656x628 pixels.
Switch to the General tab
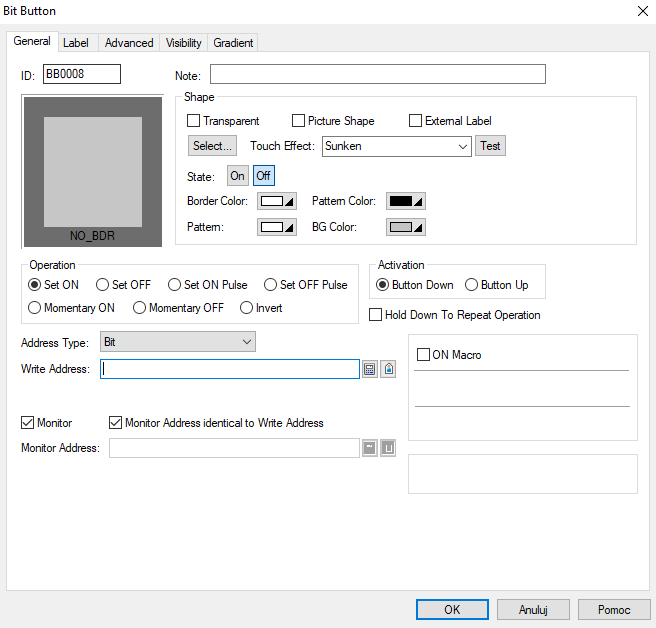coord(32,41)
